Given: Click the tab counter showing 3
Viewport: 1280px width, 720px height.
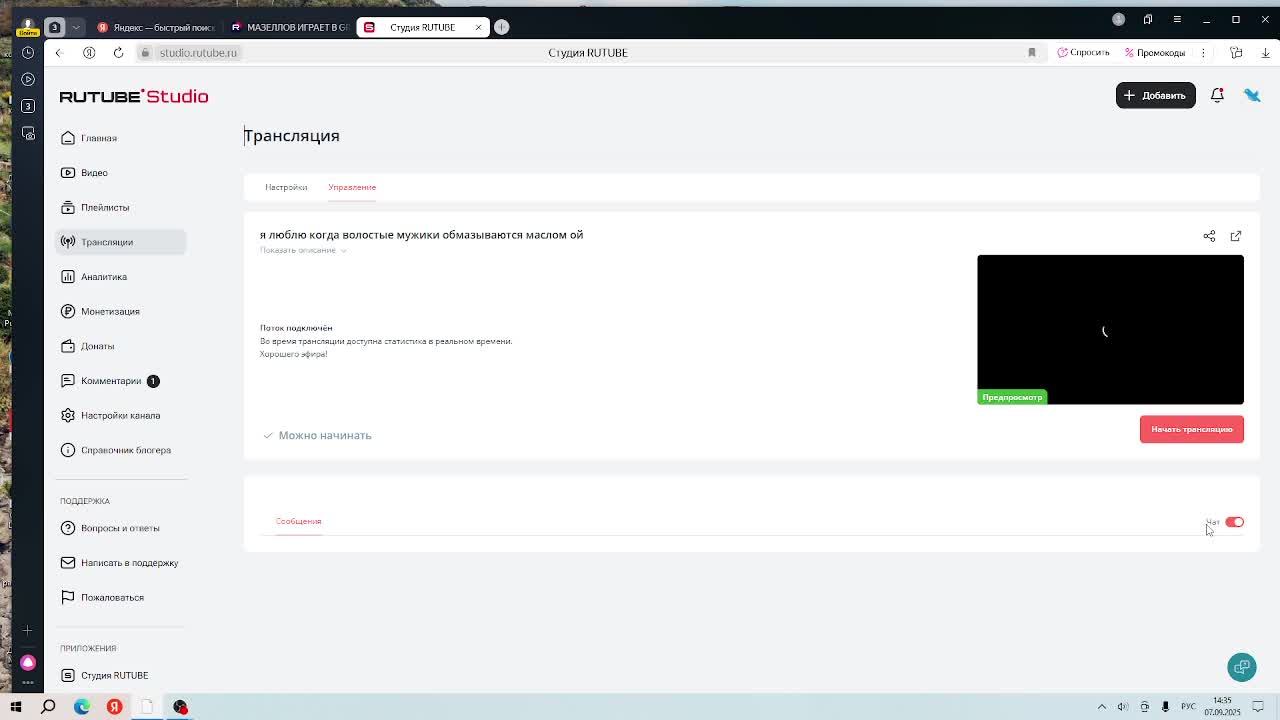Looking at the screenshot, I should tap(54, 27).
